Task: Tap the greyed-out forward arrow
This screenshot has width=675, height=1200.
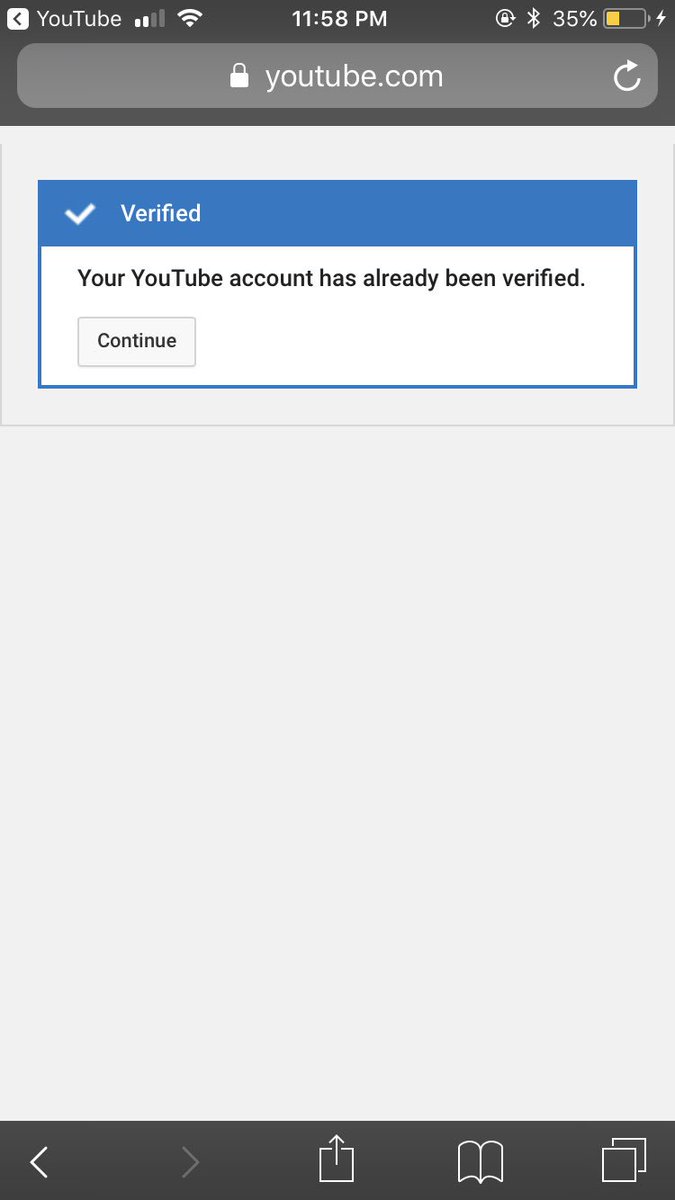Action: pos(190,1162)
